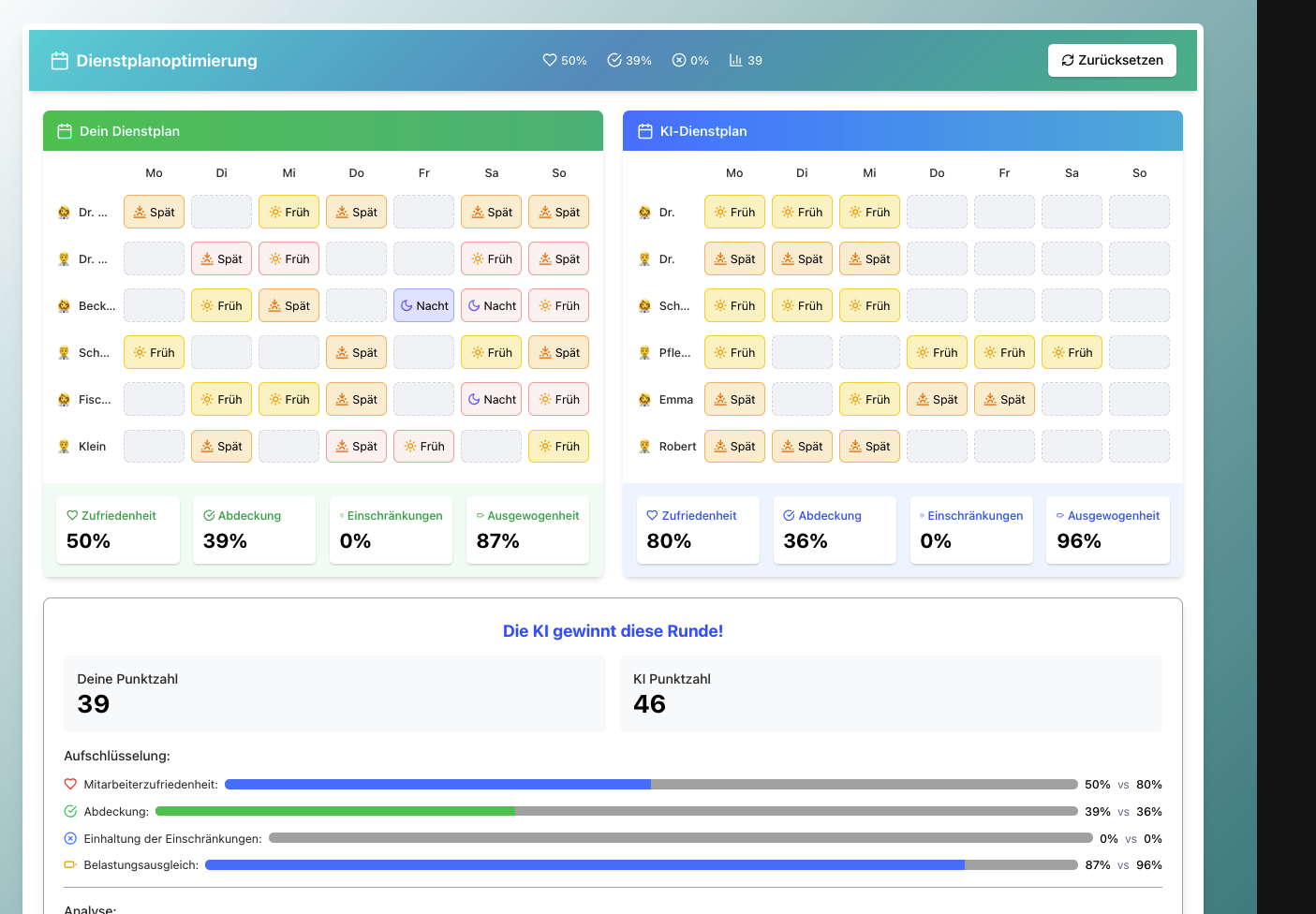Click the Ausgewogenheit 87% card

[x=527, y=530]
